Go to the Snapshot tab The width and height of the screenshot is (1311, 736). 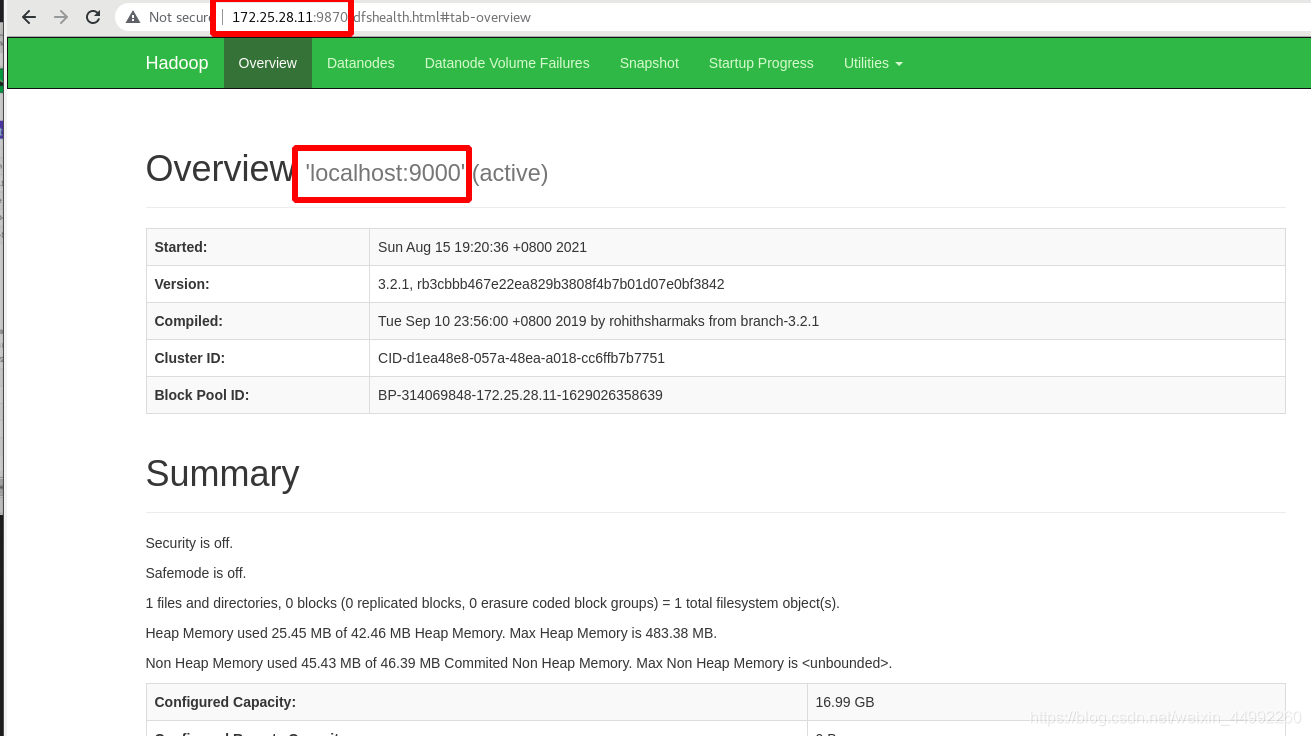click(649, 63)
